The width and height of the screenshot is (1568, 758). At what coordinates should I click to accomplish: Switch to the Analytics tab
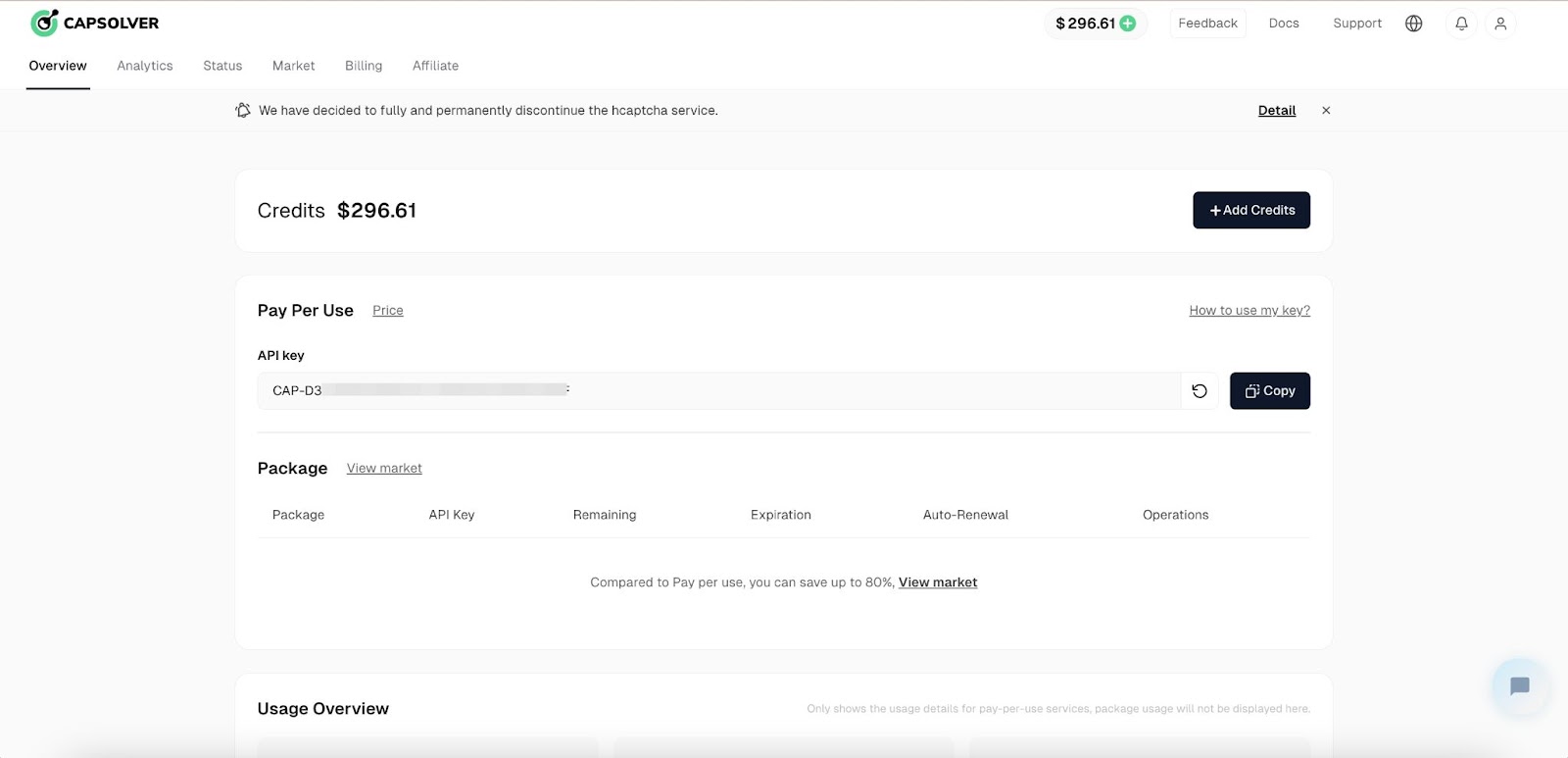tap(145, 66)
